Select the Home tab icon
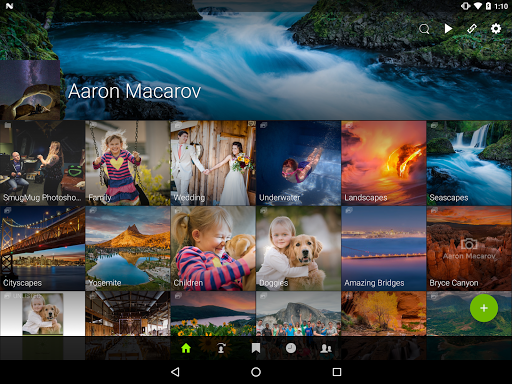Viewport: 512px width, 384px height. click(186, 348)
